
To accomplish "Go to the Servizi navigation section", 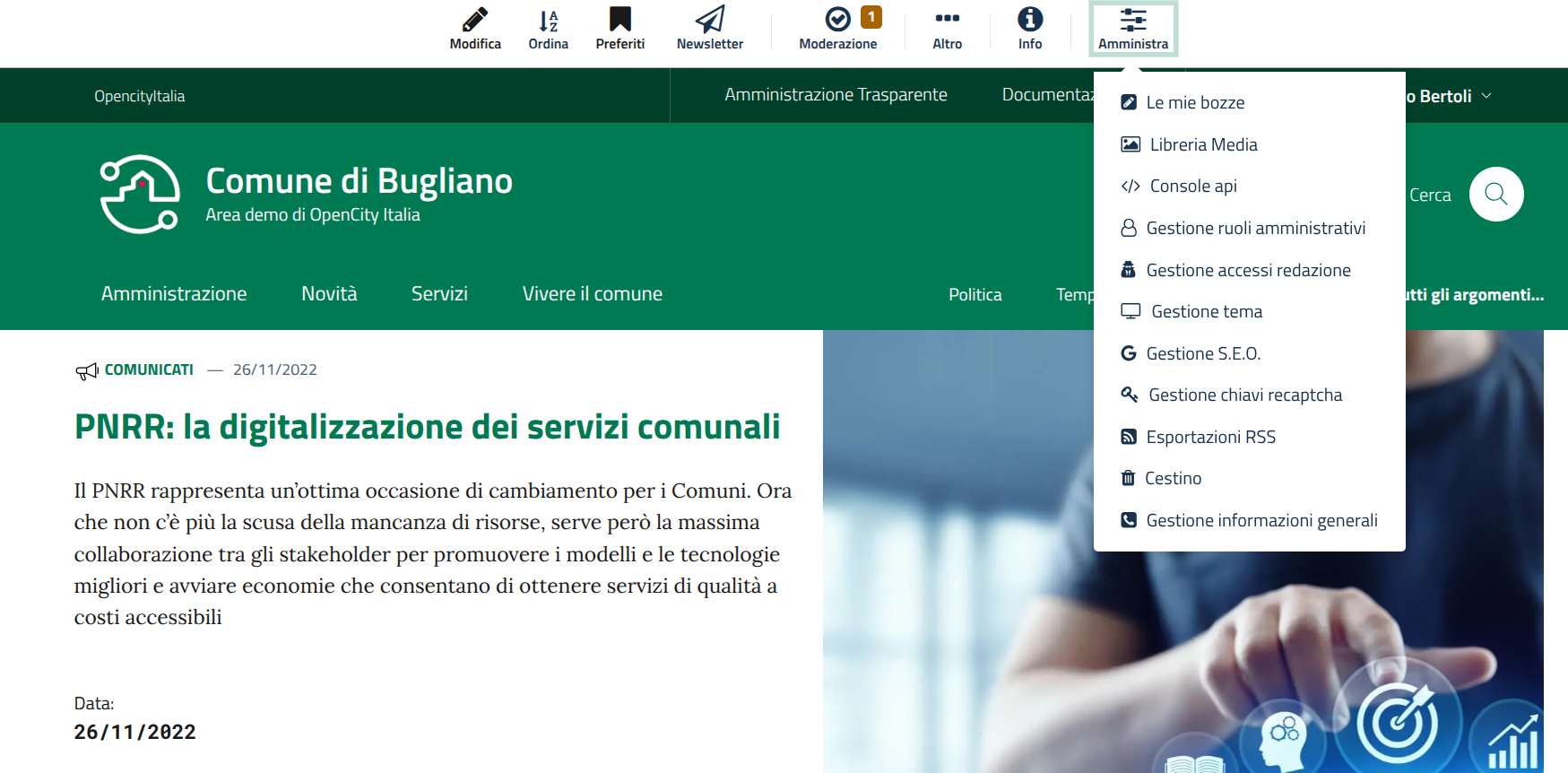I will [439, 294].
